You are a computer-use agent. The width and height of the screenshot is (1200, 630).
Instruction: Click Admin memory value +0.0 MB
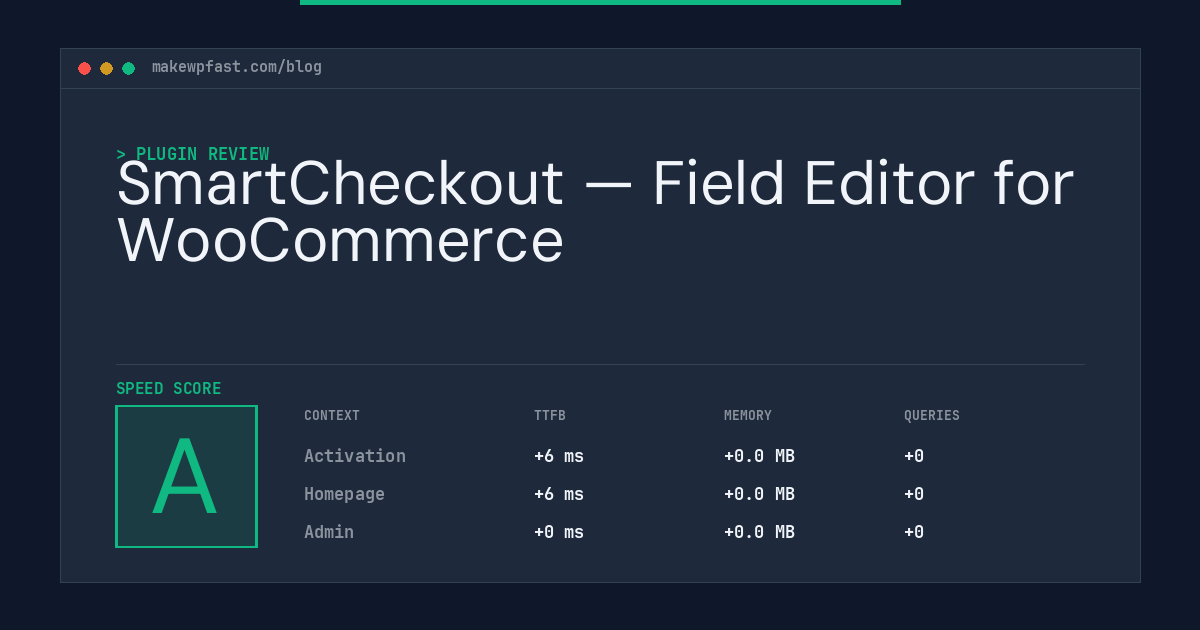(759, 532)
